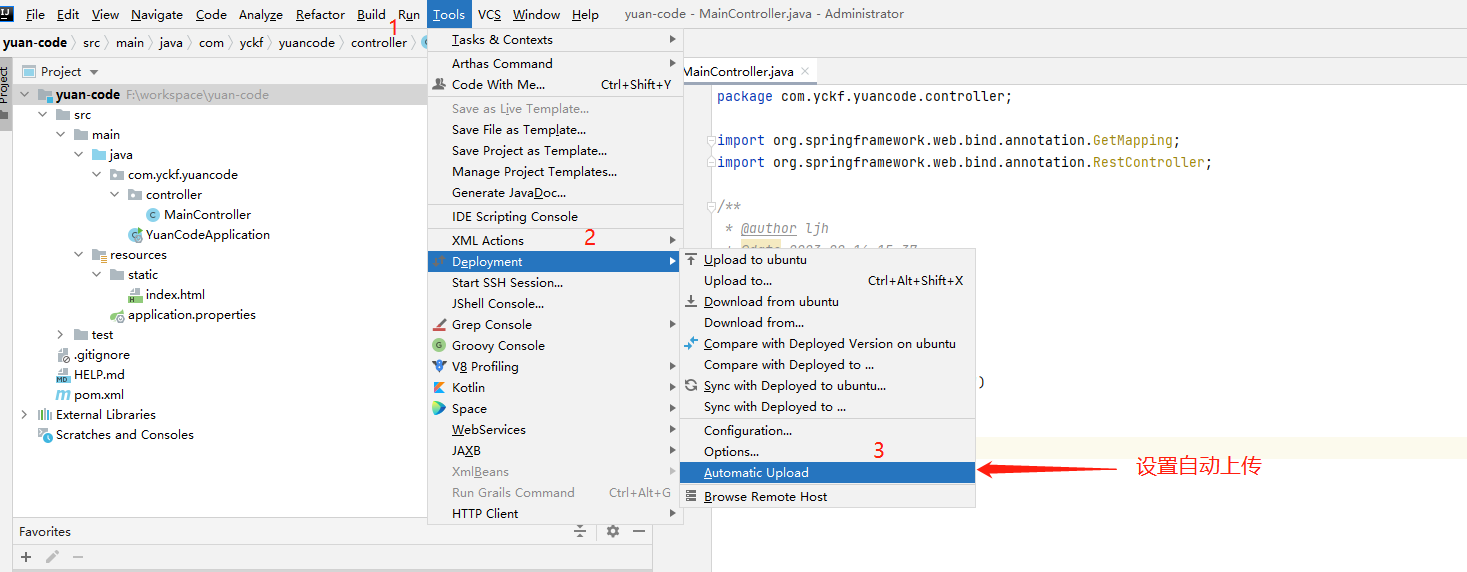Click the Browse Remote Host icon
This screenshot has height=572, width=1467.
(691, 497)
